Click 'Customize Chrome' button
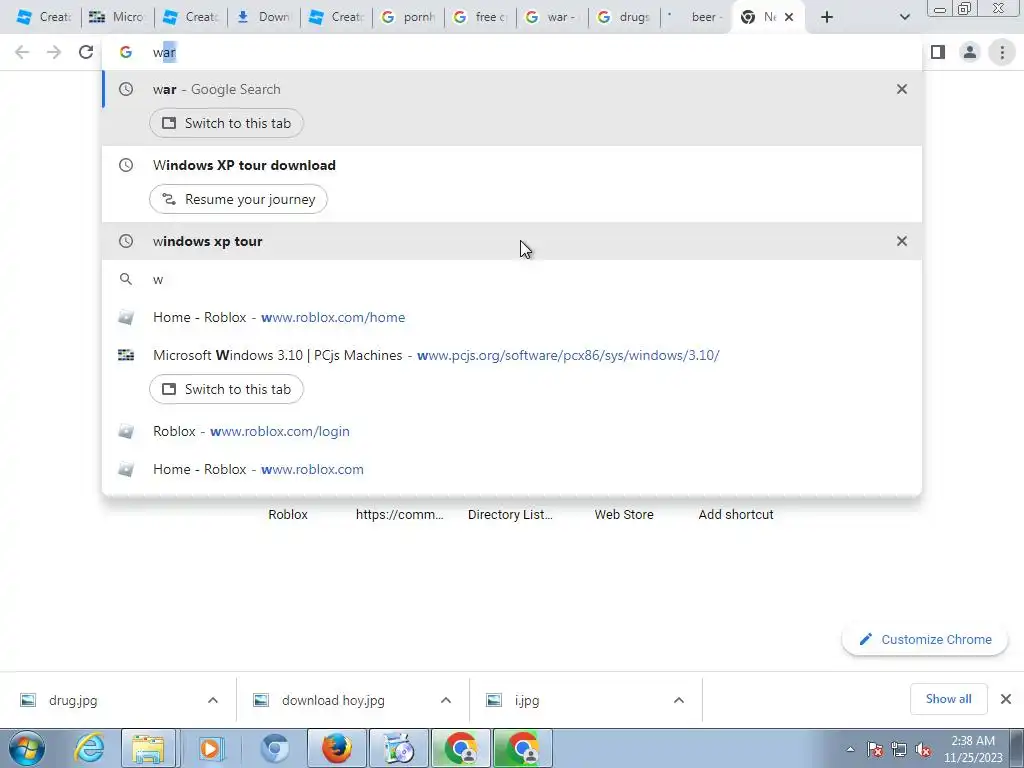The width and height of the screenshot is (1024, 768). (x=925, y=639)
